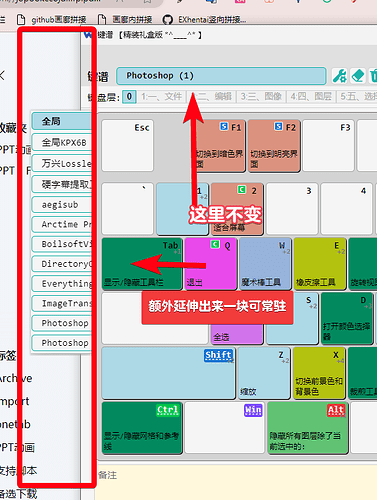This screenshot has width=377, height=500.
Task: Click the E key 橡皮擦工具
Action: (320, 263)
